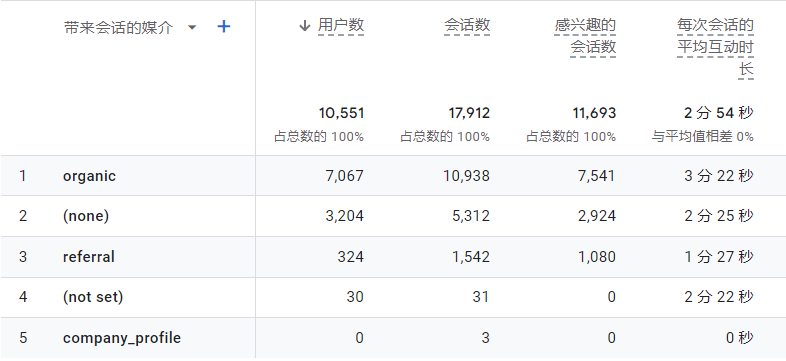The width and height of the screenshot is (786, 361).
Task: Click row number 5 cell
Action: [23, 338]
